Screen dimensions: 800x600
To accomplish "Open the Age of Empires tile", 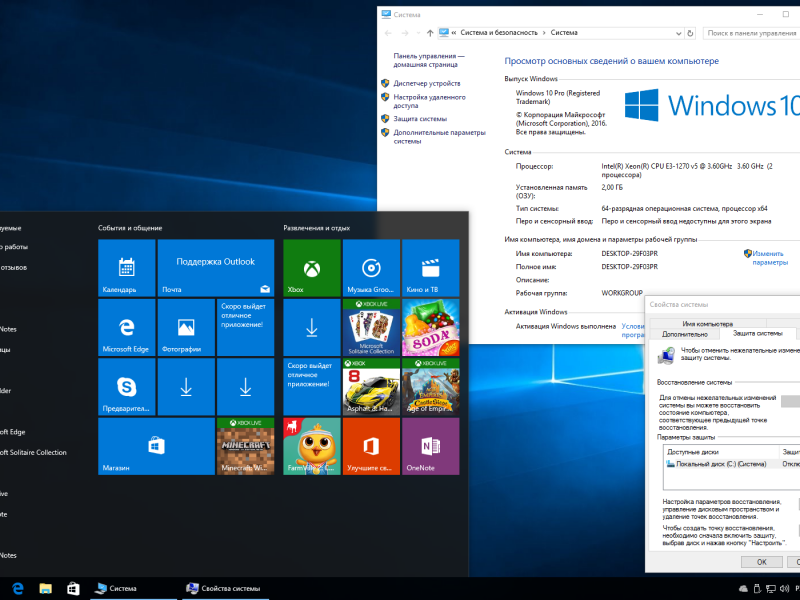I will point(431,387).
